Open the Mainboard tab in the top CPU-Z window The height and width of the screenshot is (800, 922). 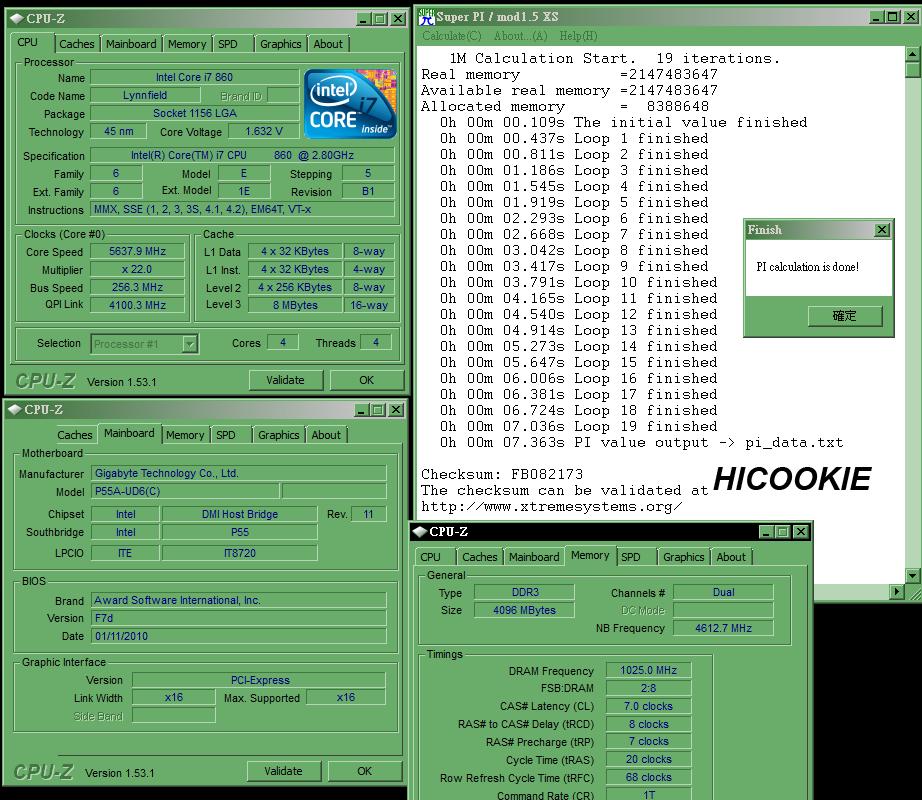pos(131,44)
